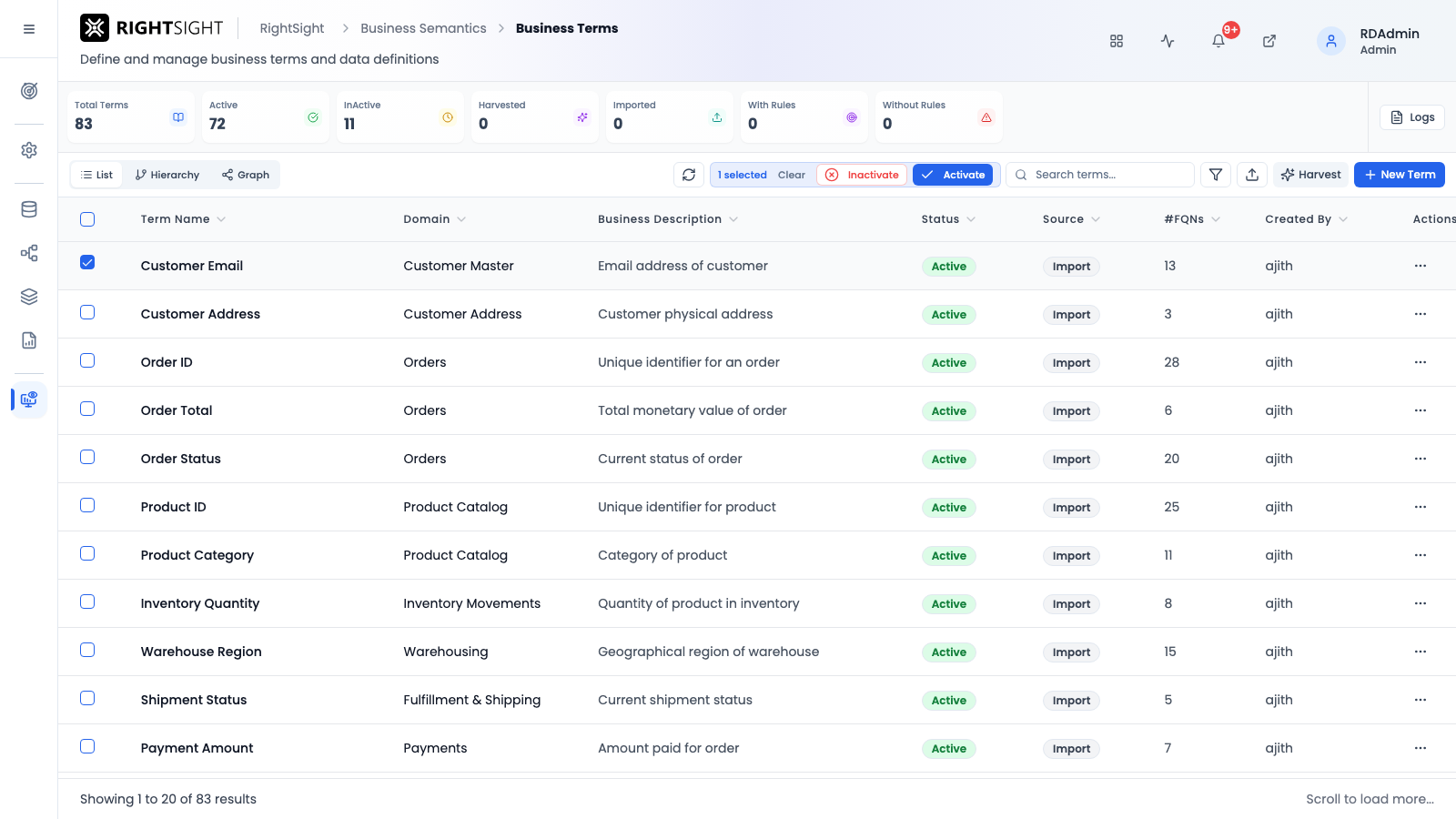
Task: Click the export upload icon
Action: point(1252,175)
